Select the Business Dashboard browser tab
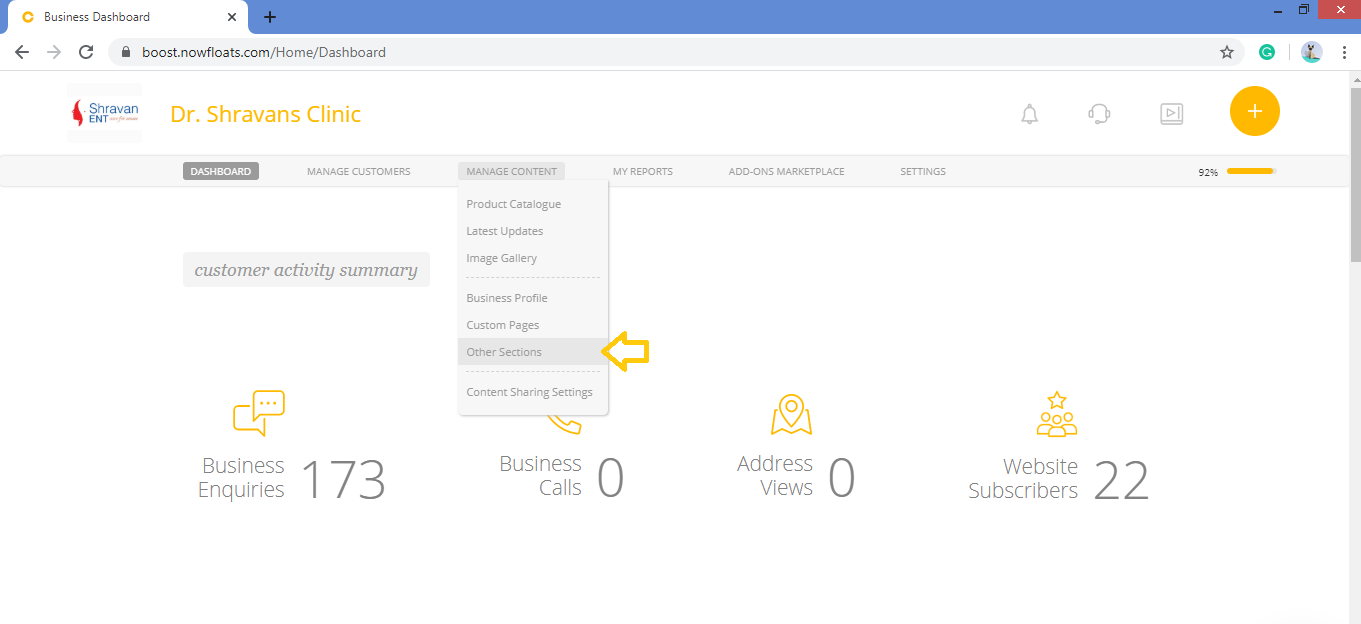This screenshot has width=1361, height=624. pos(128,17)
